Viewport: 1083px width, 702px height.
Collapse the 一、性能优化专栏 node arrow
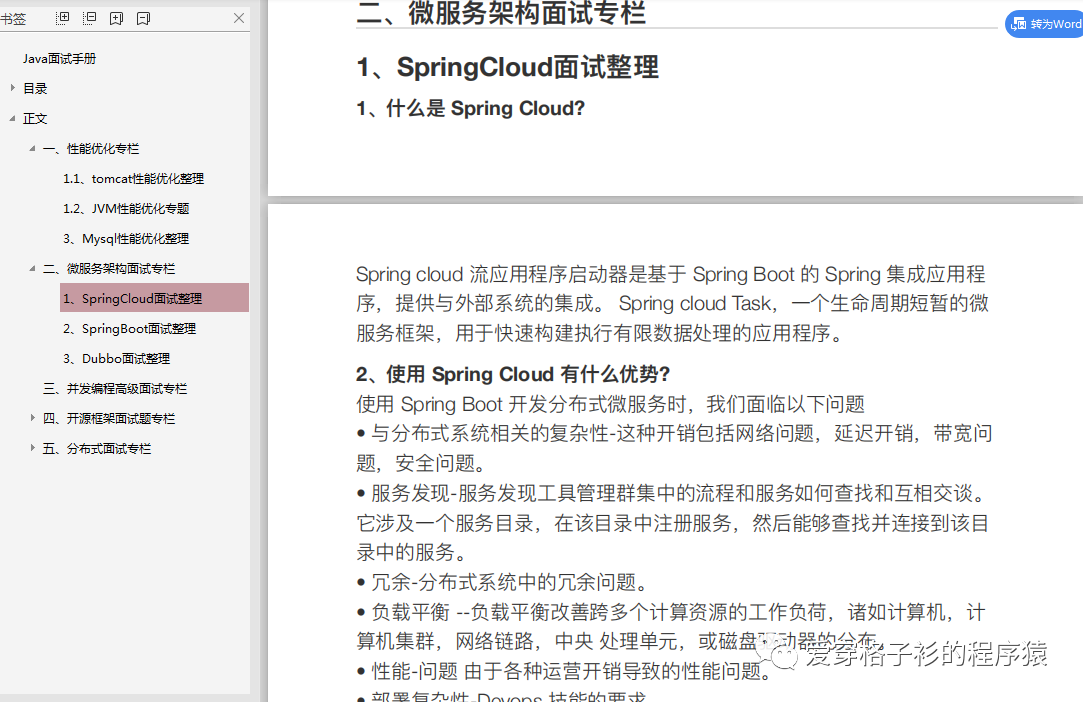[x=32, y=149]
